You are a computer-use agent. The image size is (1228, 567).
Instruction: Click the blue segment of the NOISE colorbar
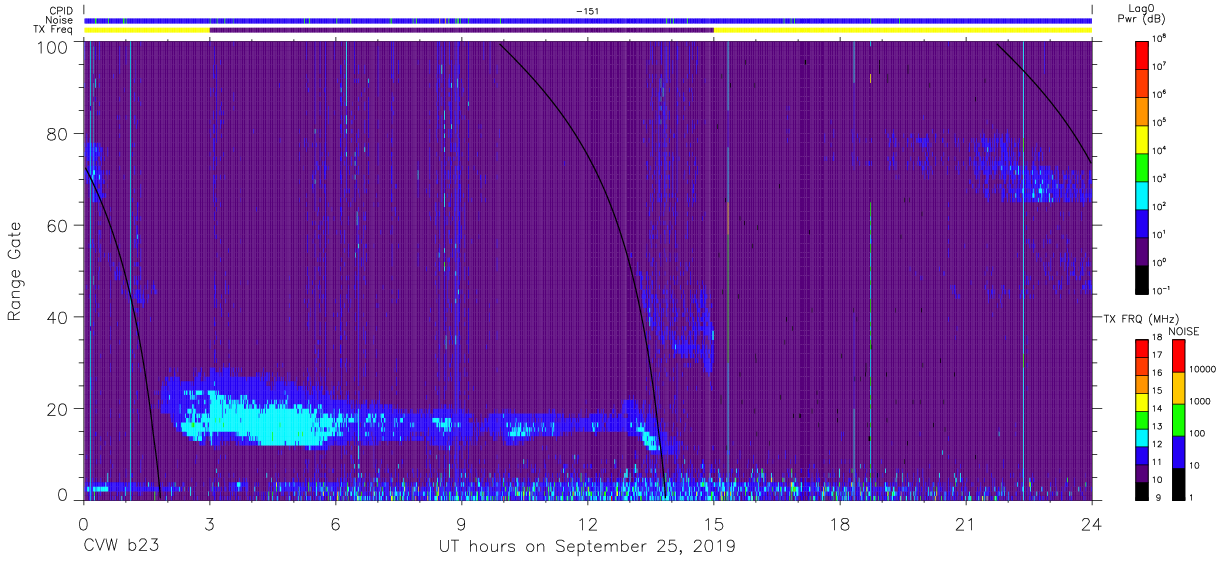[x=1179, y=452]
